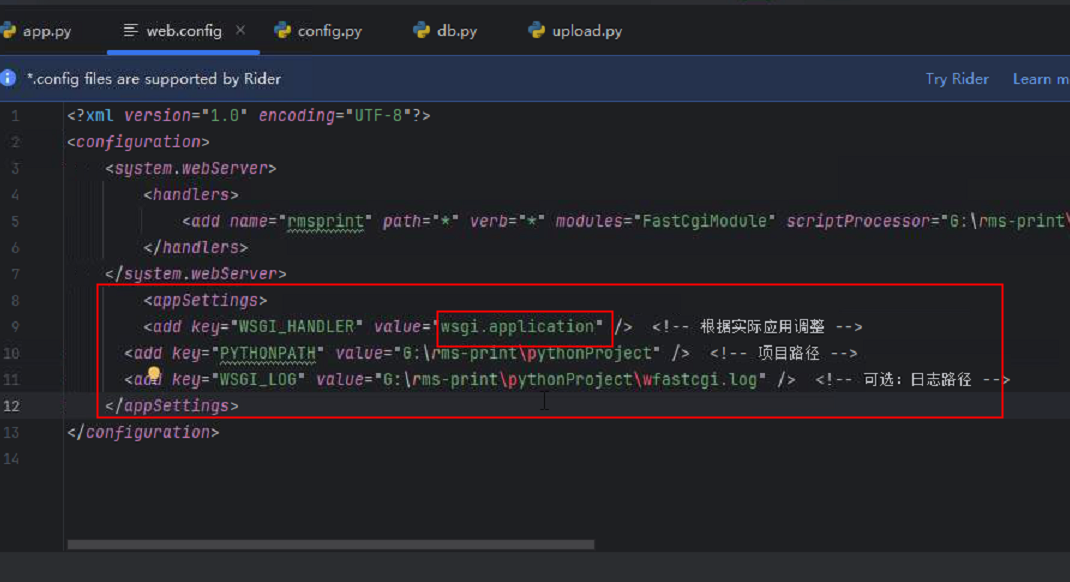
Task: Click the rmsprint name value on line 5
Action: (x=326, y=221)
